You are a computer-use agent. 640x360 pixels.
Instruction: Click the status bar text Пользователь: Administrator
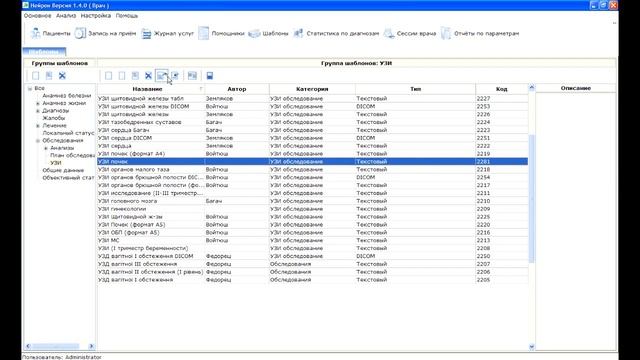pyautogui.click(x=62, y=357)
